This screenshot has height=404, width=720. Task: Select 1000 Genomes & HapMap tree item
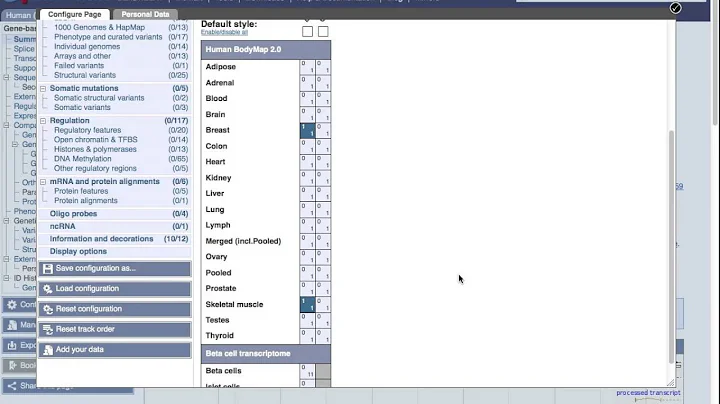coord(99,28)
